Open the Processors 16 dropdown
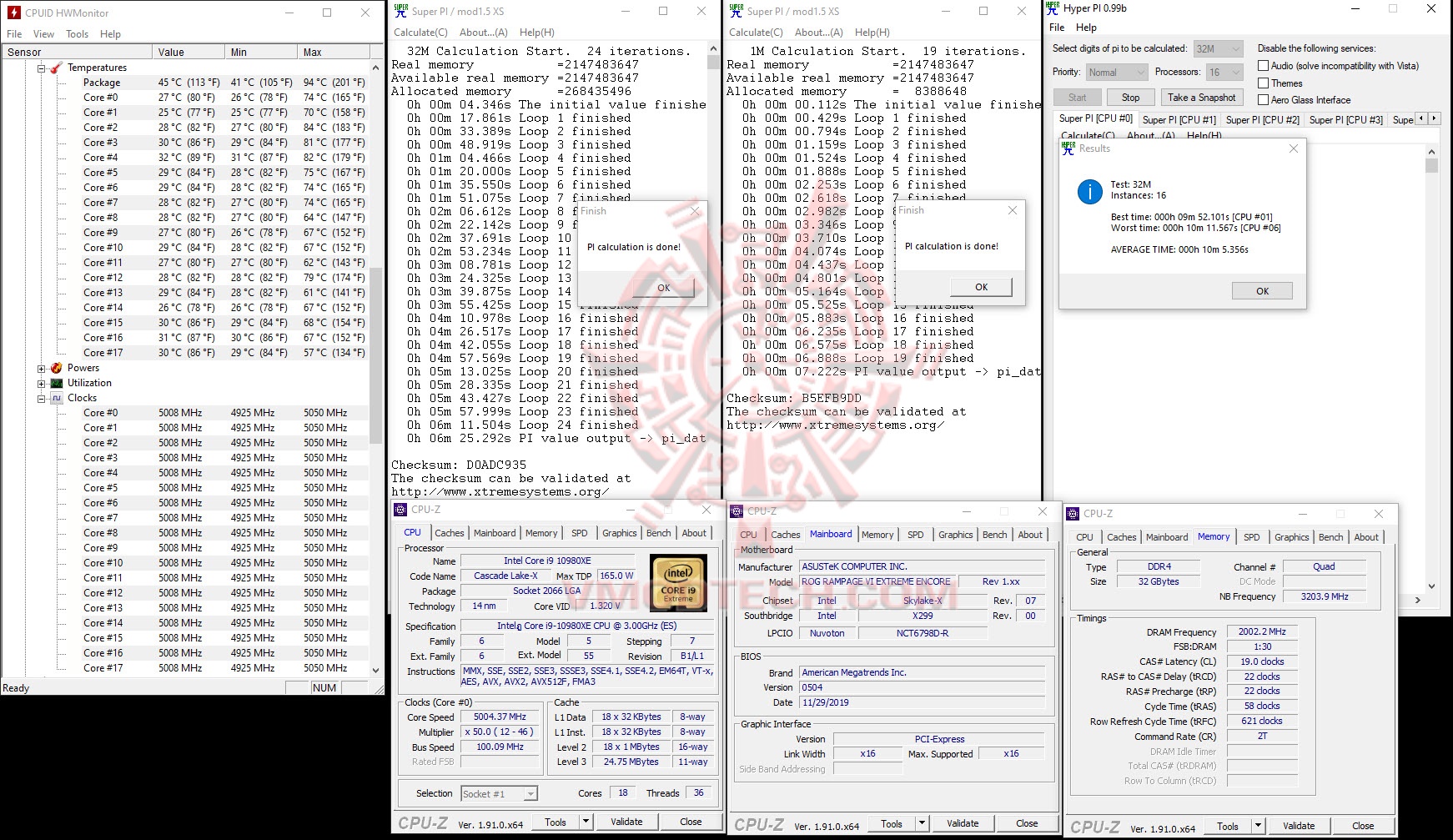The height and width of the screenshot is (840, 1453). (1224, 73)
